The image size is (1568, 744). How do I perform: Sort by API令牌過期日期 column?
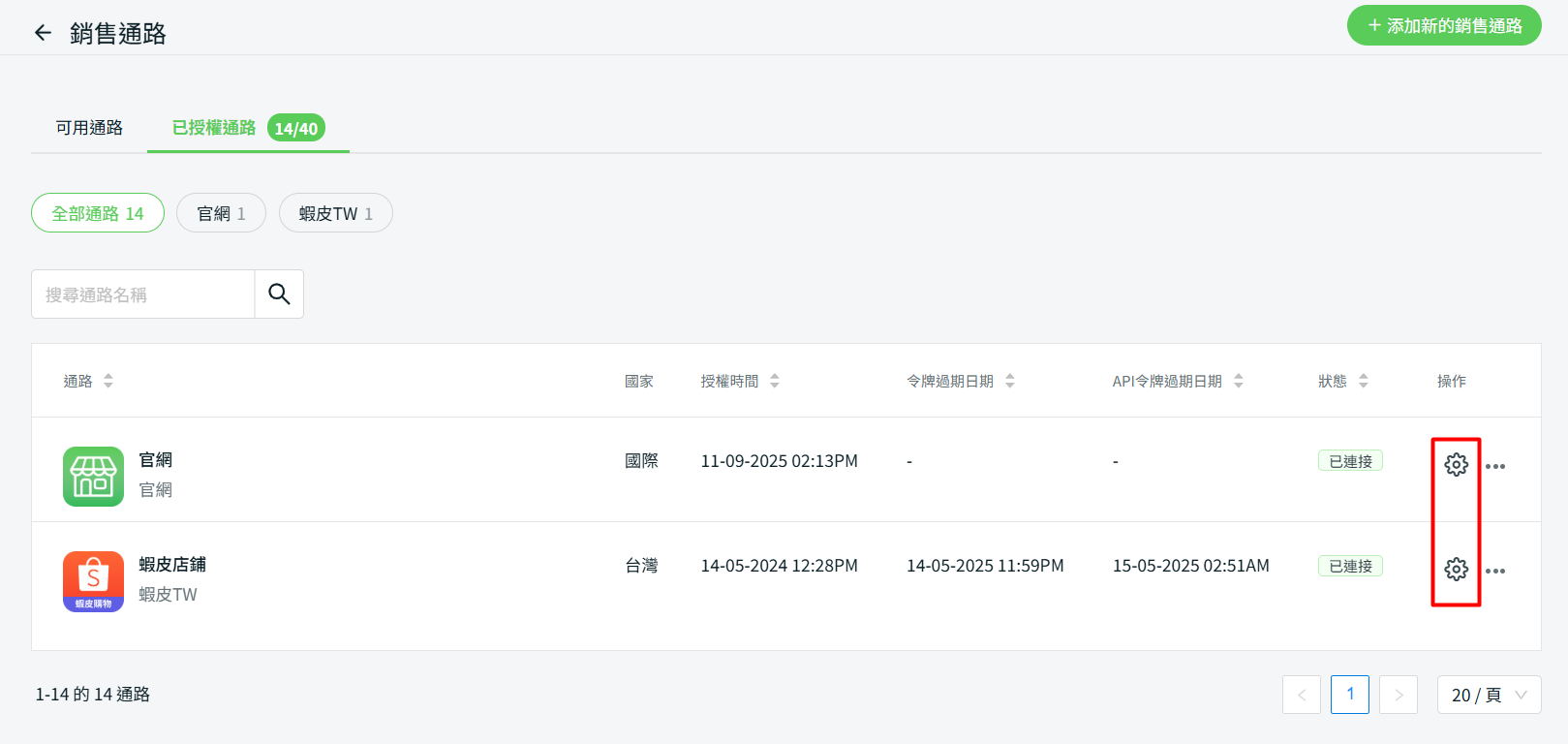[x=1238, y=382]
